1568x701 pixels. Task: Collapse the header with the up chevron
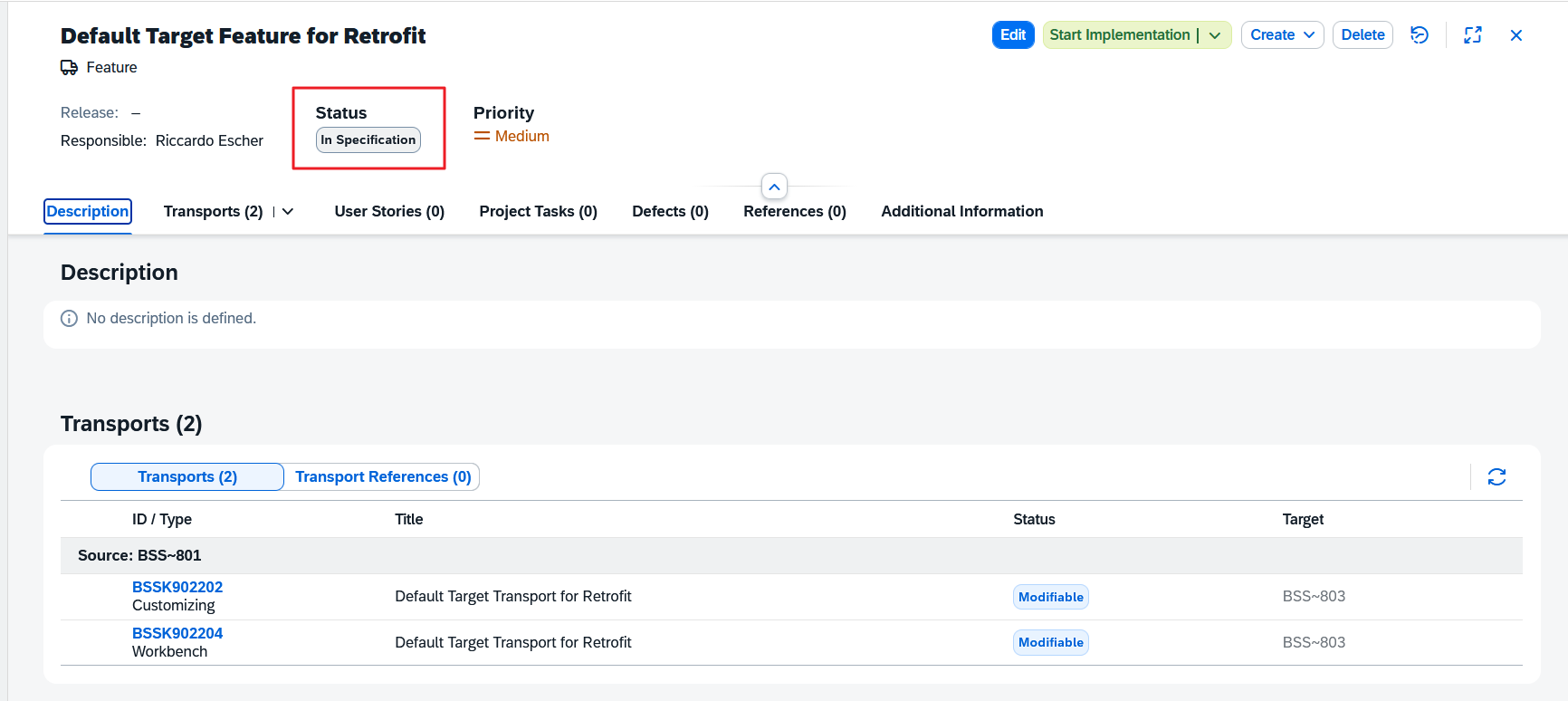tap(774, 187)
